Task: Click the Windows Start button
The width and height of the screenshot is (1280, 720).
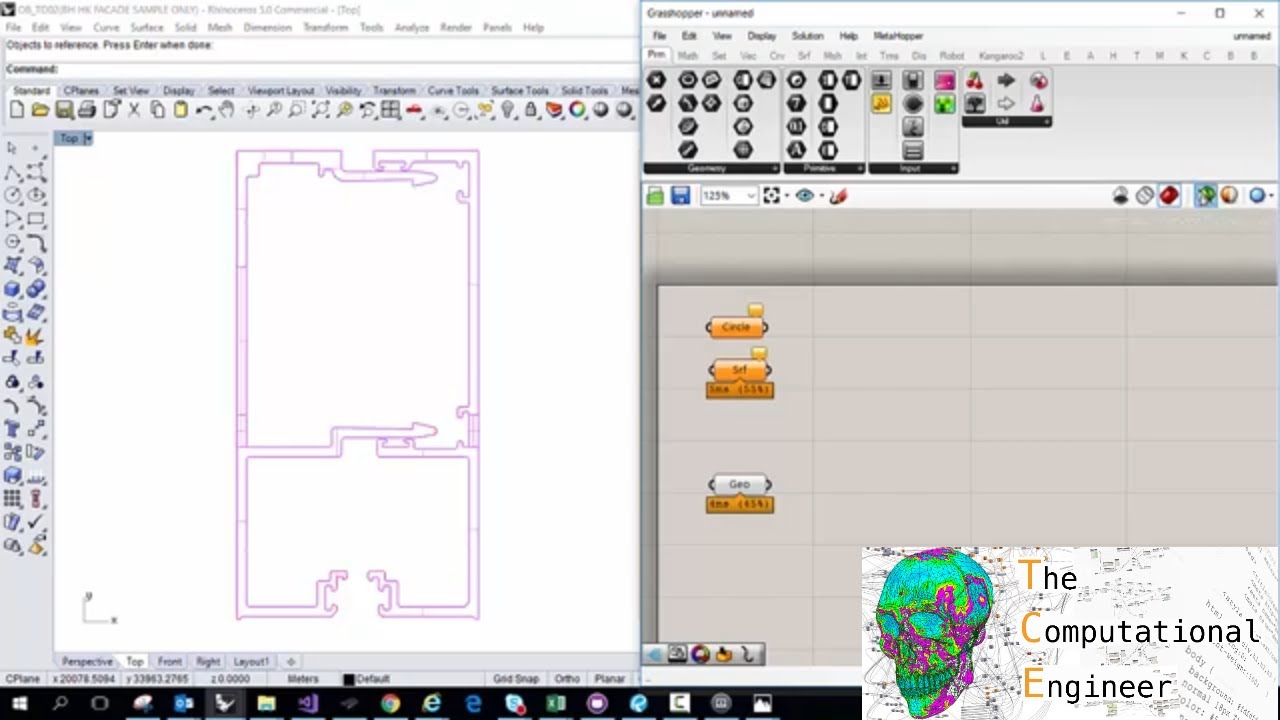Action: tap(19, 704)
